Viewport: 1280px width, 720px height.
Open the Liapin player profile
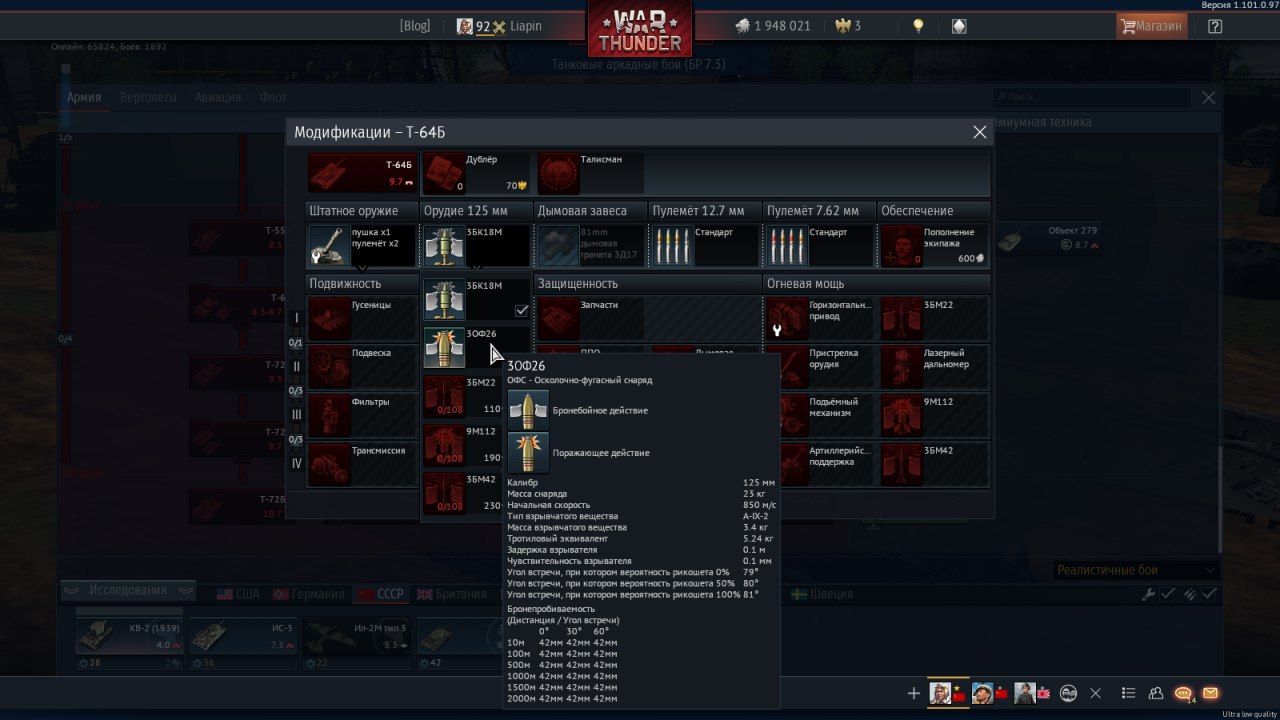499,26
